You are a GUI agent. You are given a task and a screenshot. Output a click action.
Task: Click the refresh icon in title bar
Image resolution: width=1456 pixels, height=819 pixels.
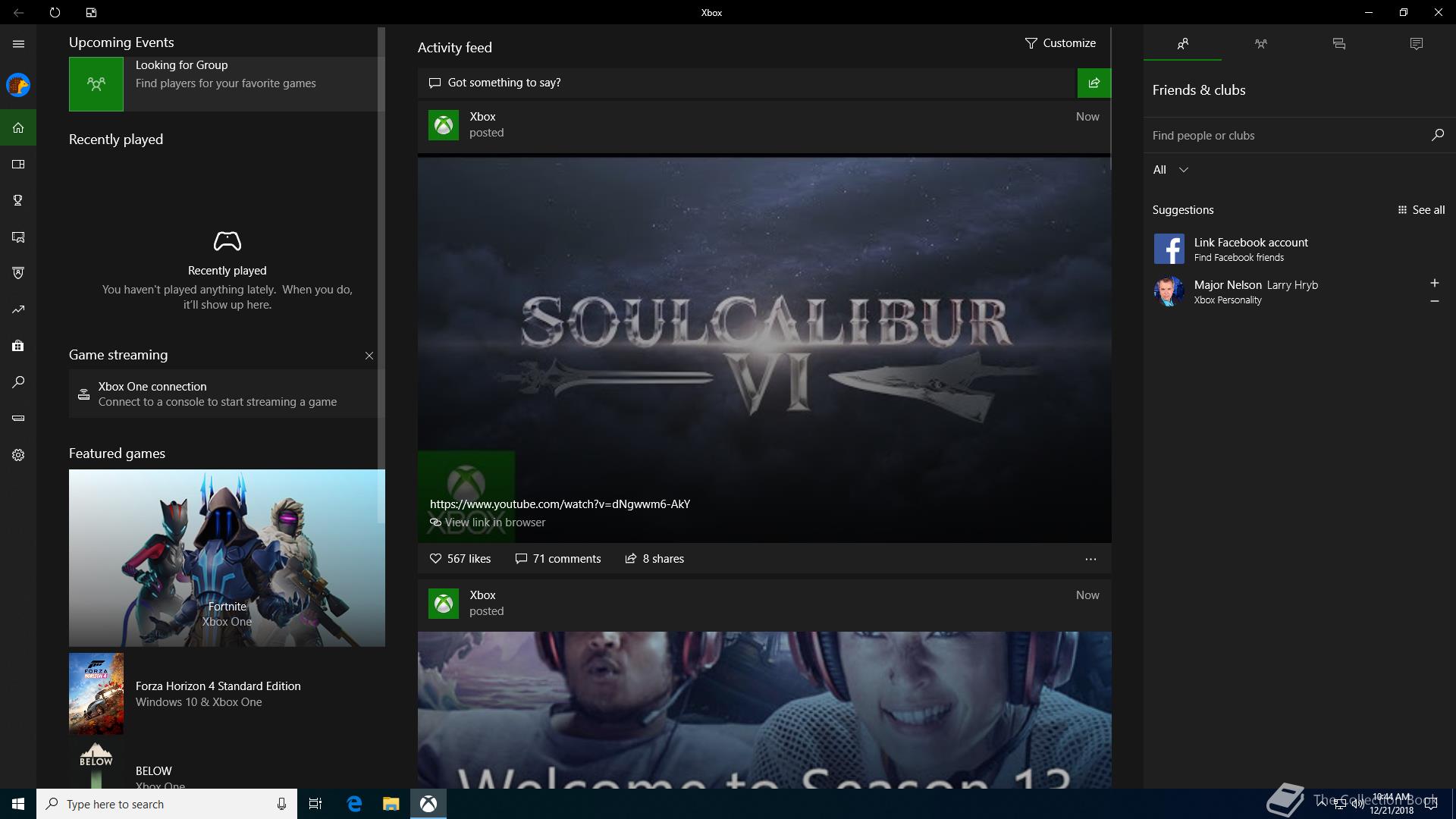tap(55, 12)
